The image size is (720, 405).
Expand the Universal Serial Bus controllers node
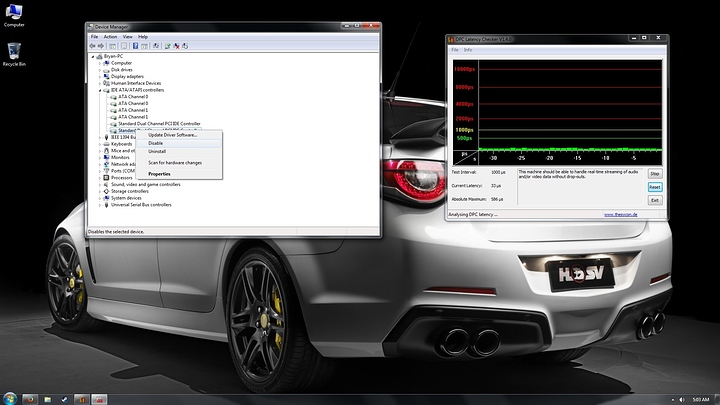point(102,205)
